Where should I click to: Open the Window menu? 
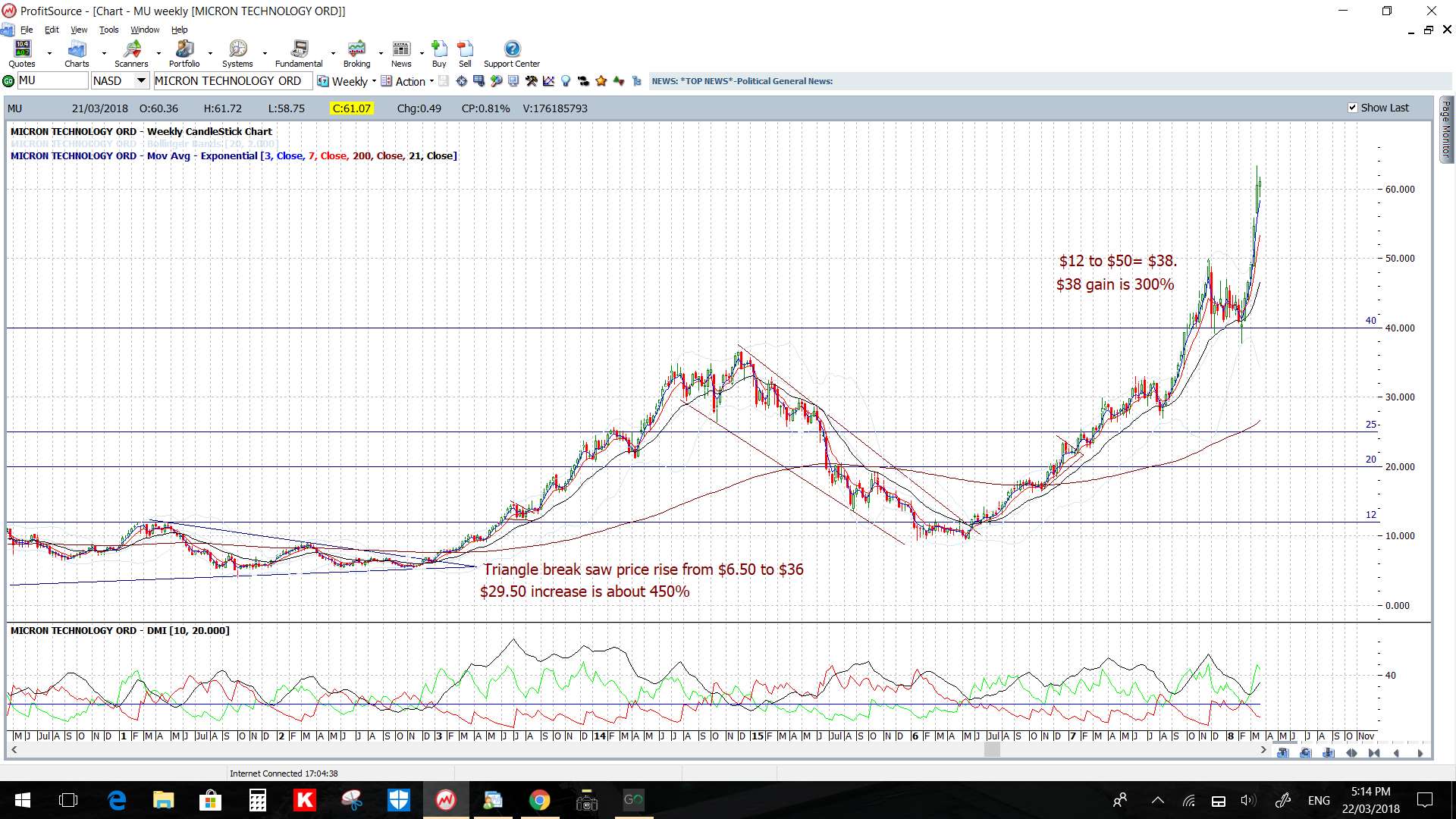point(145,30)
